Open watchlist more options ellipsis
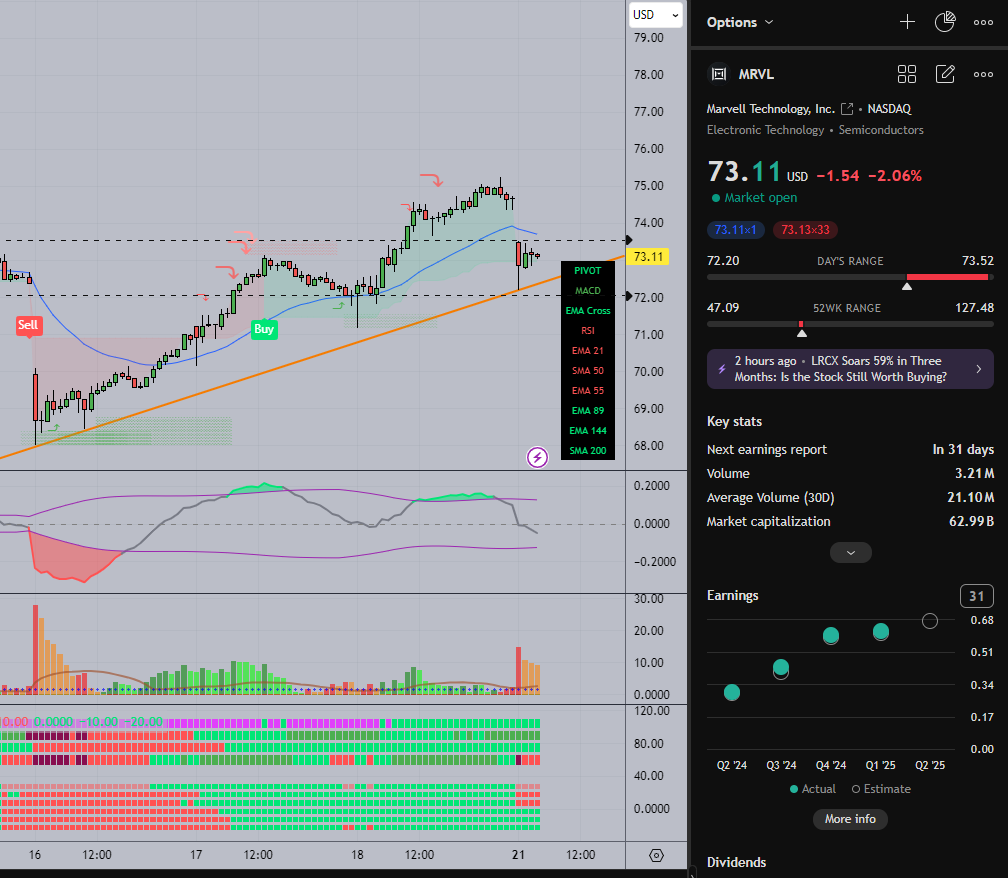The image size is (1008, 878). (x=983, y=22)
